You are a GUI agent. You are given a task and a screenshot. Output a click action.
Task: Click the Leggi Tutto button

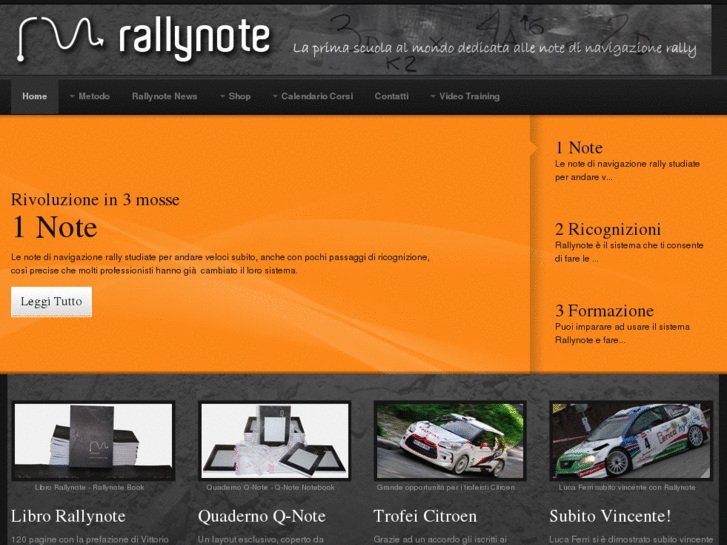point(51,302)
